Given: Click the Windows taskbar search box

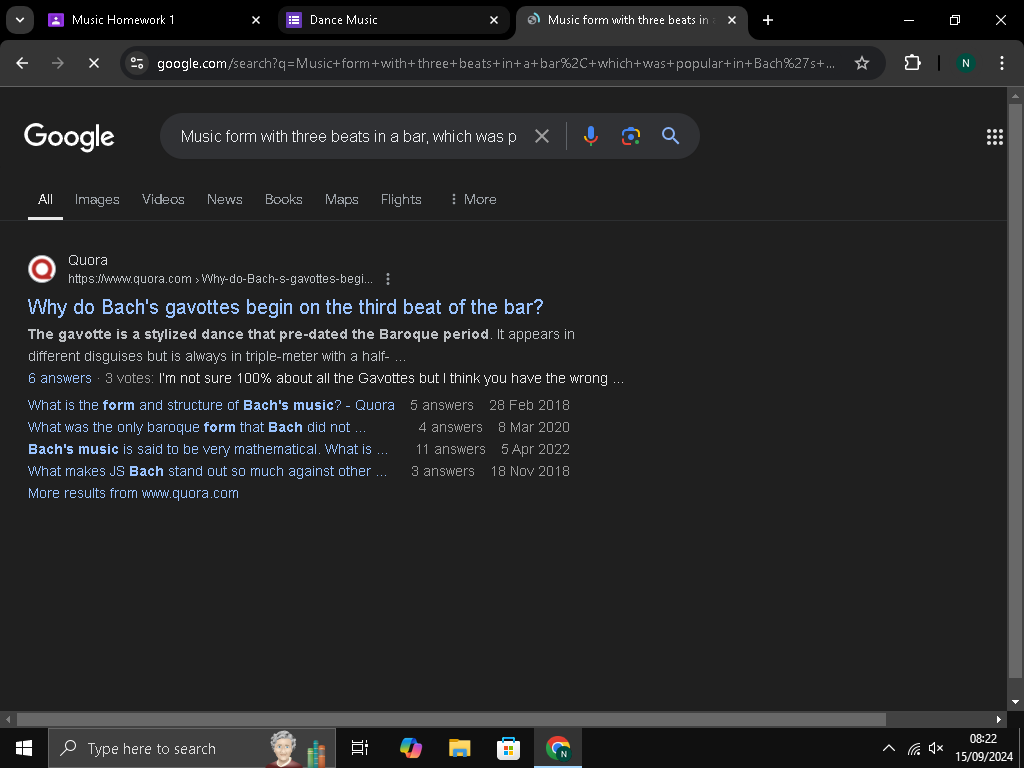Looking at the screenshot, I should point(192,748).
